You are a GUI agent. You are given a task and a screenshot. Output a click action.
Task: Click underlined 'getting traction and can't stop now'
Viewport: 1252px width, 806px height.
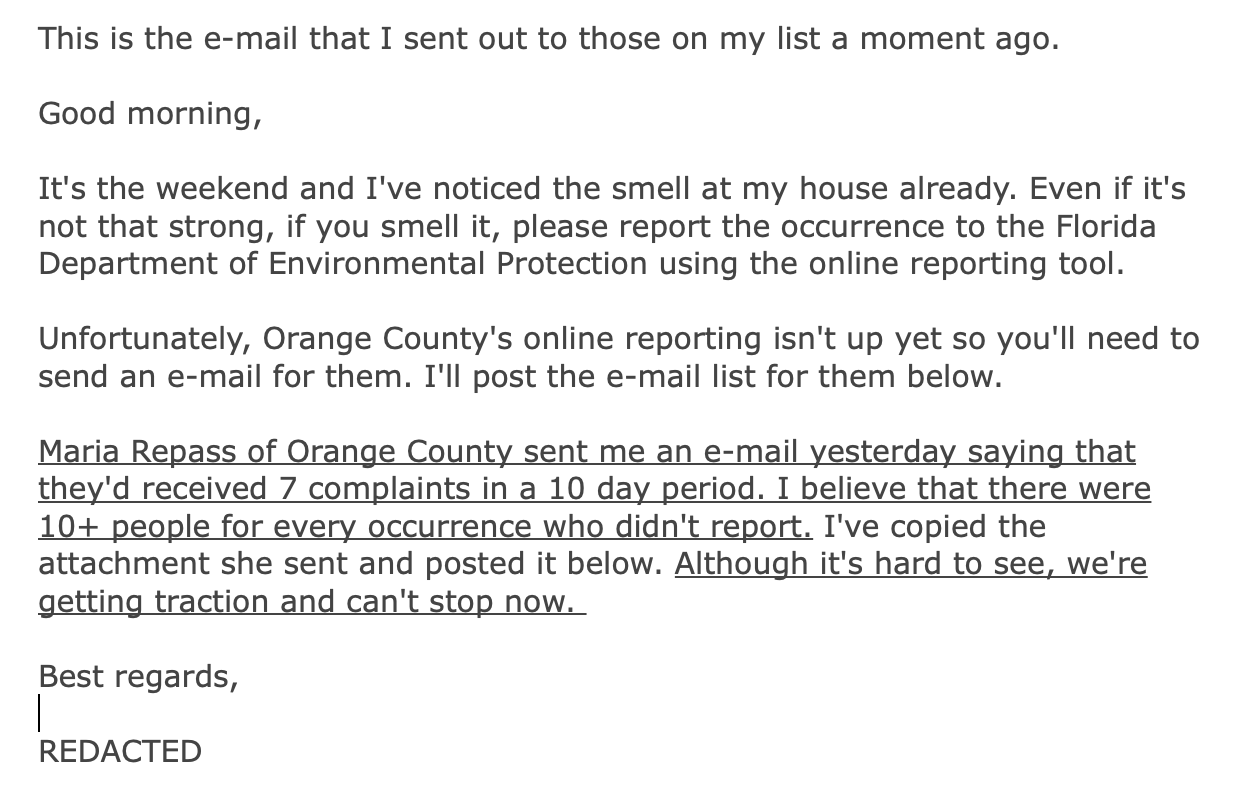pyautogui.click(x=308, y=602)
